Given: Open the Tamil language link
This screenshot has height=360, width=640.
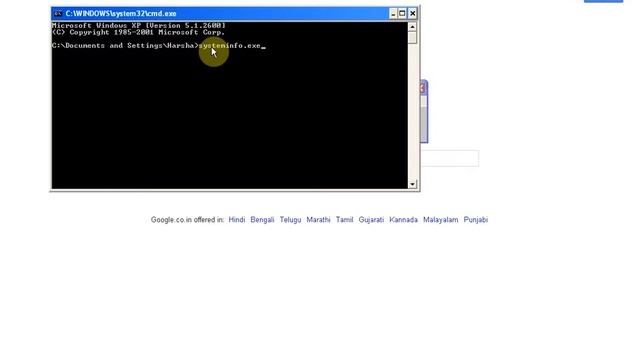Looking at the screenshot, I should click(344, 220).
